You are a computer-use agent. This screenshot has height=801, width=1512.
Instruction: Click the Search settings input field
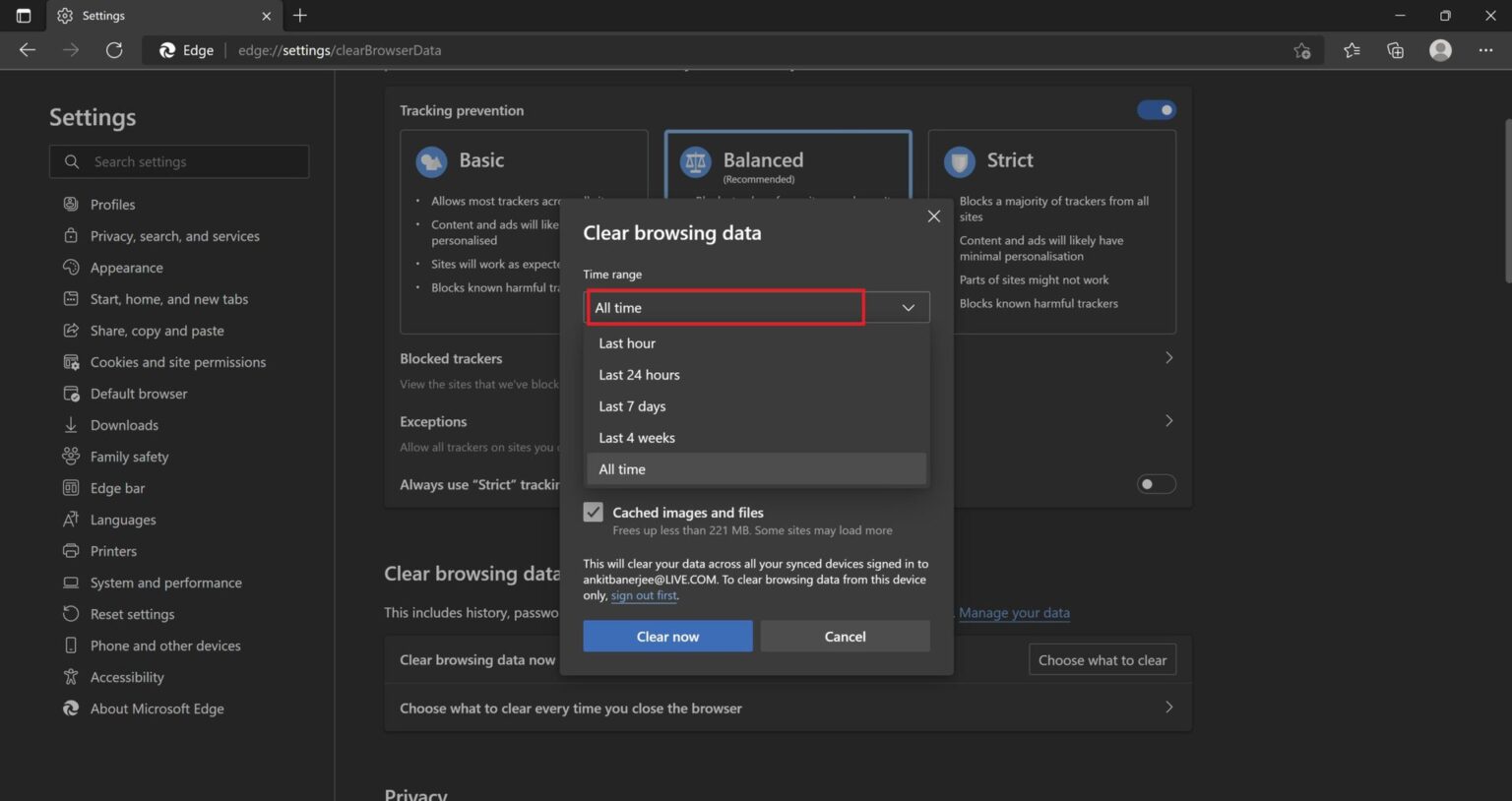coord(179,161)
